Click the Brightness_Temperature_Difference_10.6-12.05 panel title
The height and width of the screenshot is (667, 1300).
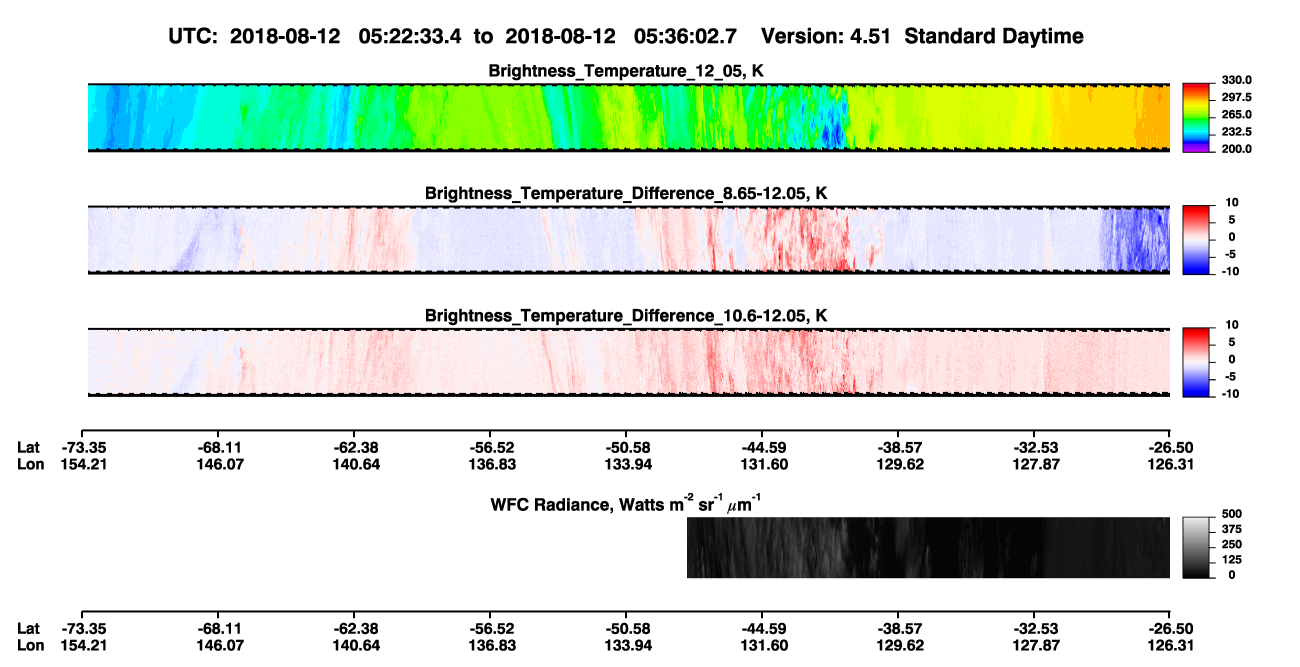(627, 315)
